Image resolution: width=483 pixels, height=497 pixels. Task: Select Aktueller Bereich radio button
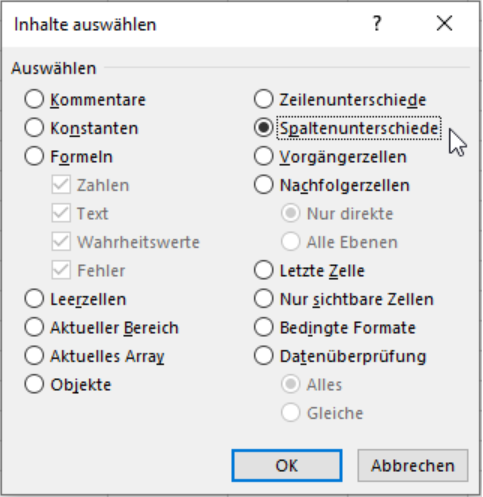pyautogui.click(x=34, y=327)
